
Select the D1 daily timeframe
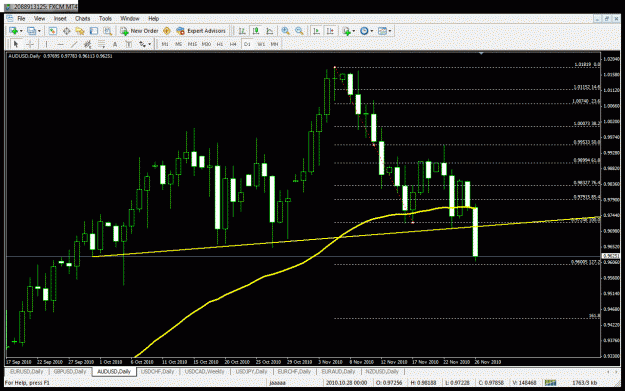(x=247, y=44)
